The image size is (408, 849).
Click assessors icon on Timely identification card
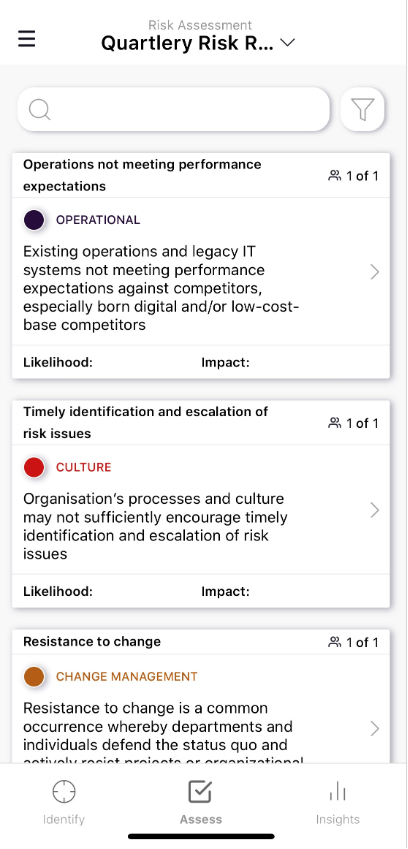[335, 423]
